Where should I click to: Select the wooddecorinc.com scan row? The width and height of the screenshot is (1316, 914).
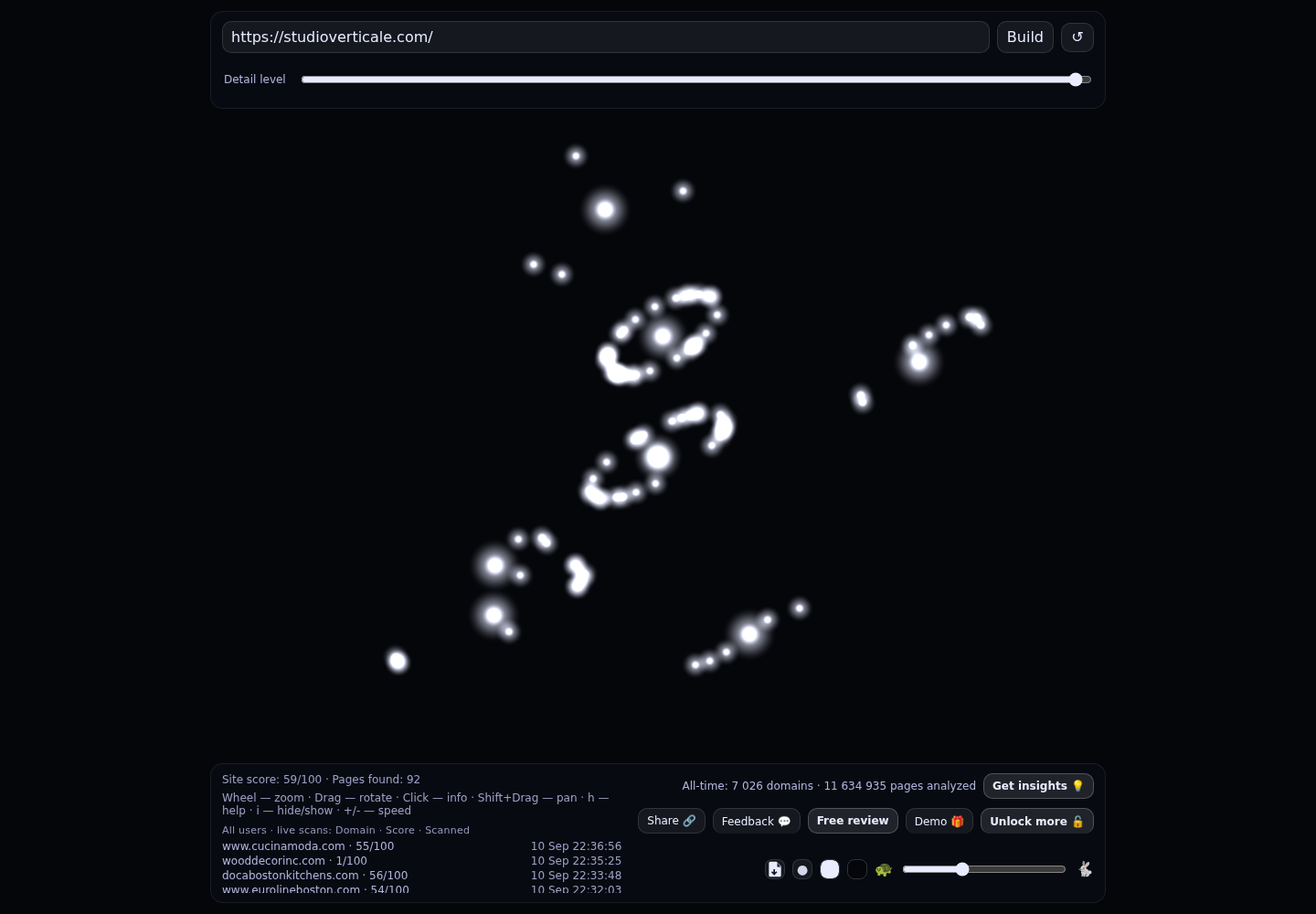[x=421, y=861]
